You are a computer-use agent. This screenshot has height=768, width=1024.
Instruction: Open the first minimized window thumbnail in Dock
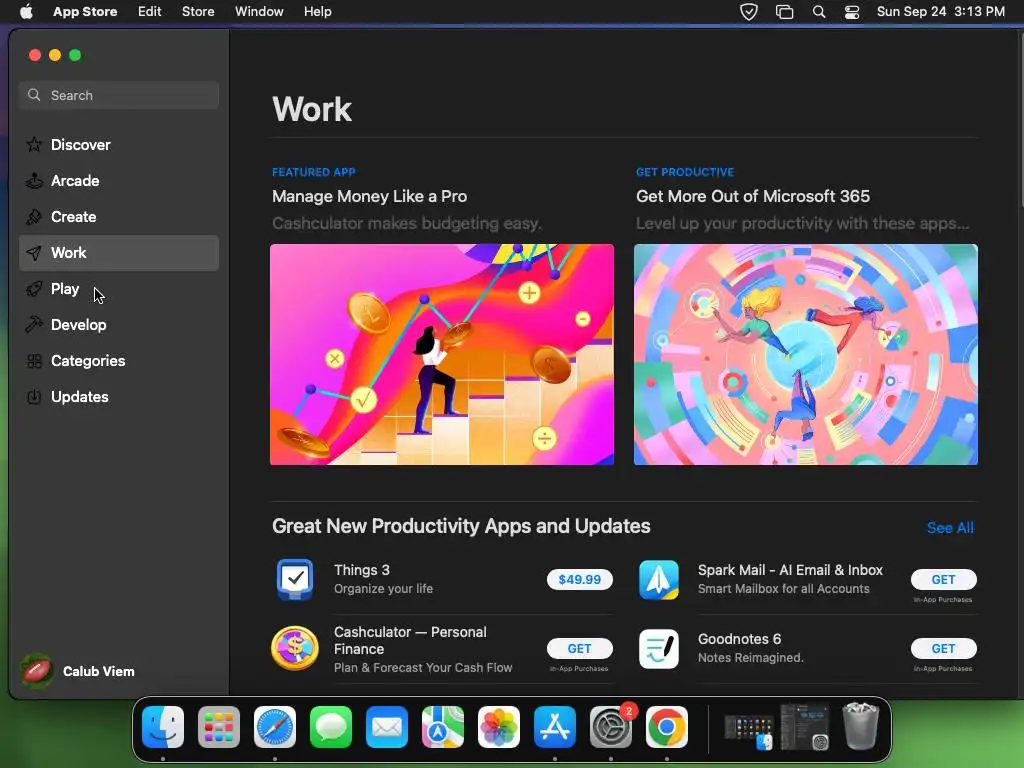click(749, 726)
